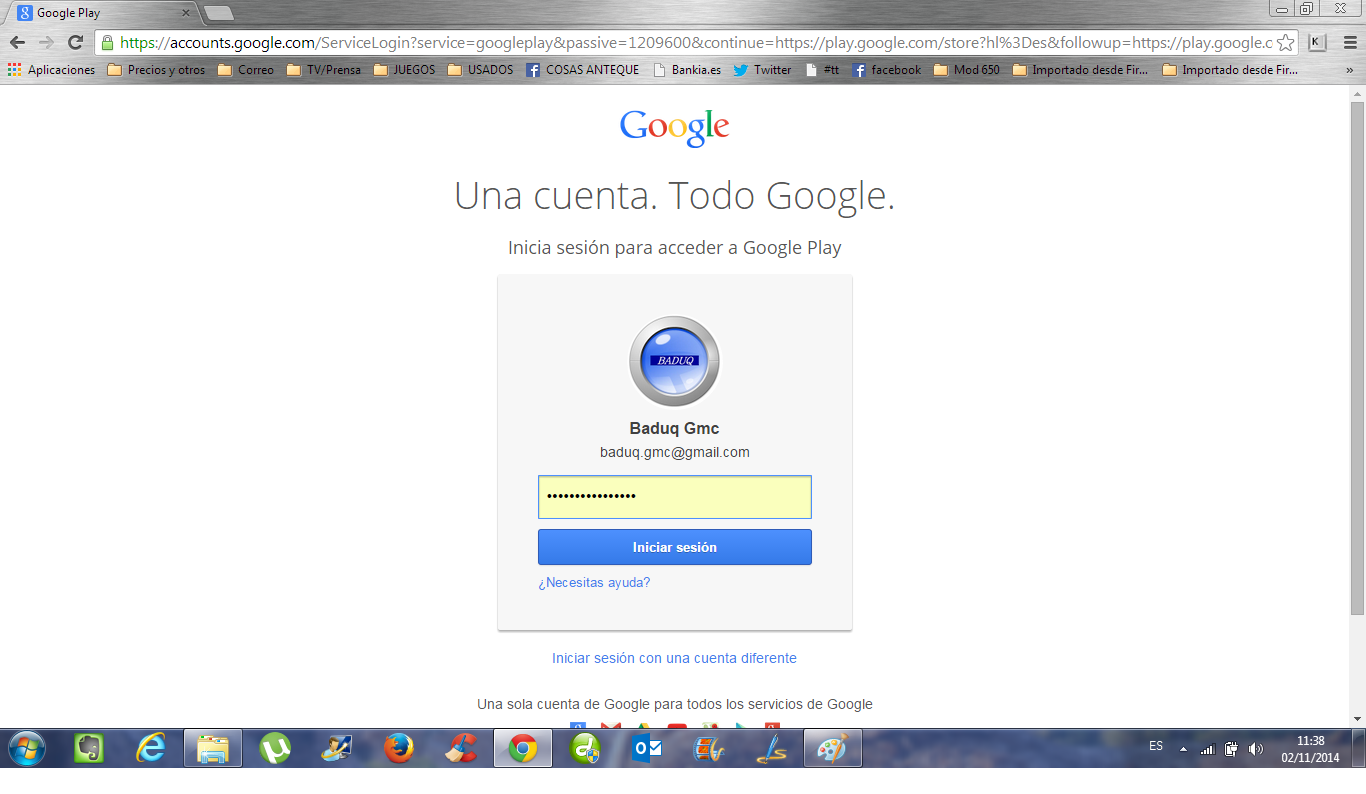The height and width of the screenshot is (794, 1366).
Task: Click the Twitter bookmark
Action: [762, 70]
